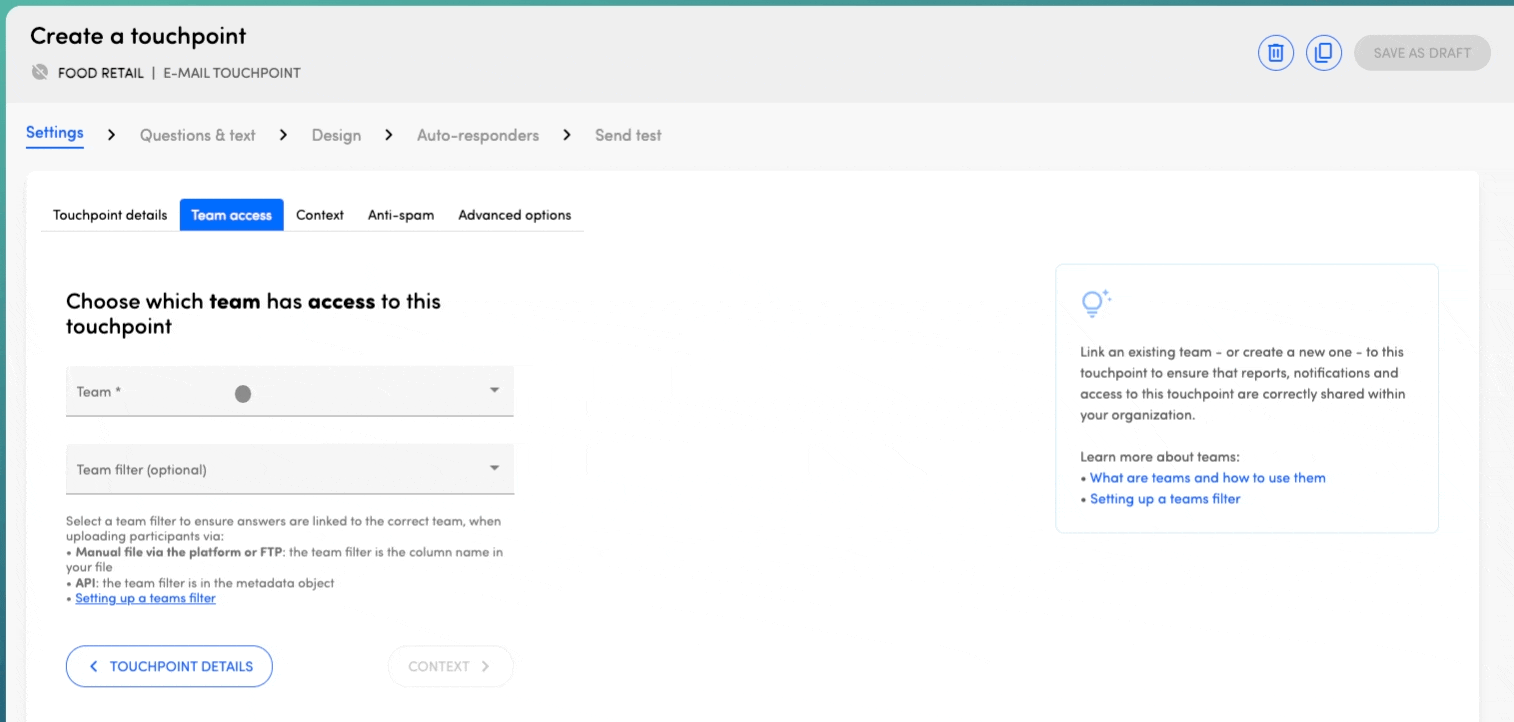The width and height of the screenshot is (1514, 722).
Task: Open the Context tab
Action: (319, 215)
